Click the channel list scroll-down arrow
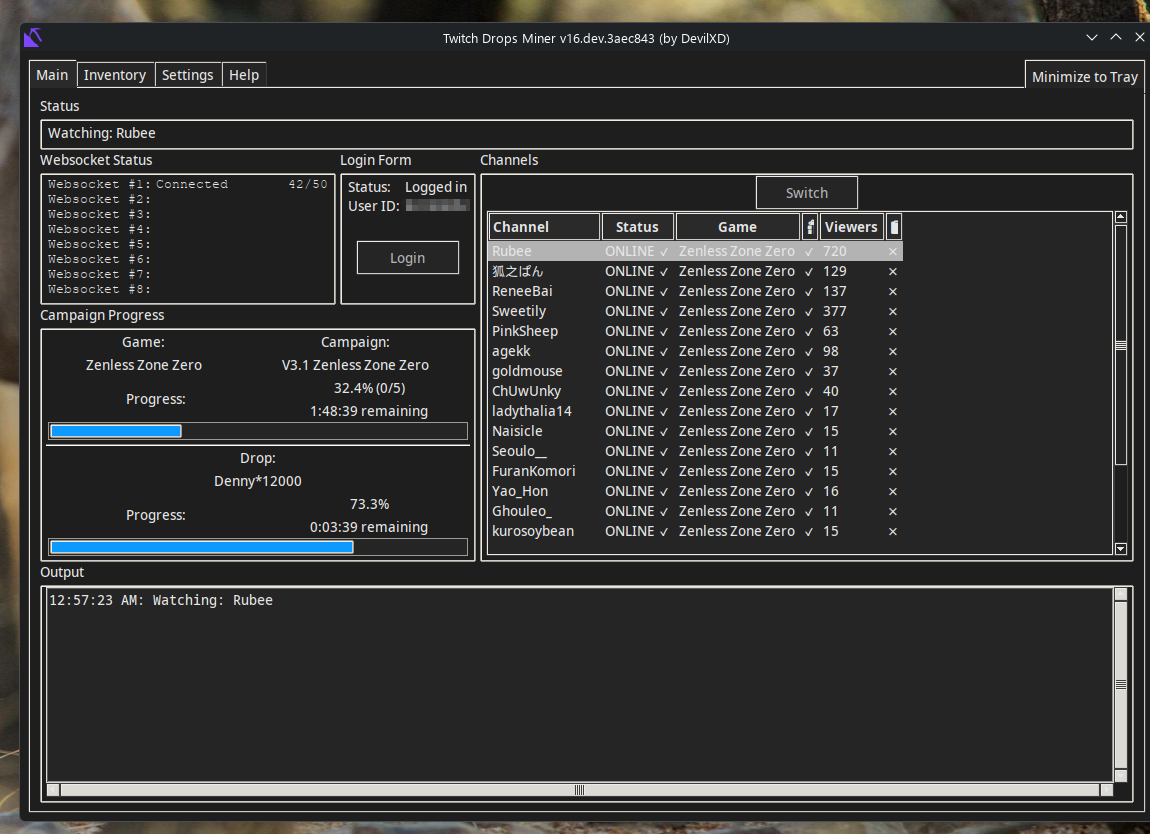 point(1121,549)
